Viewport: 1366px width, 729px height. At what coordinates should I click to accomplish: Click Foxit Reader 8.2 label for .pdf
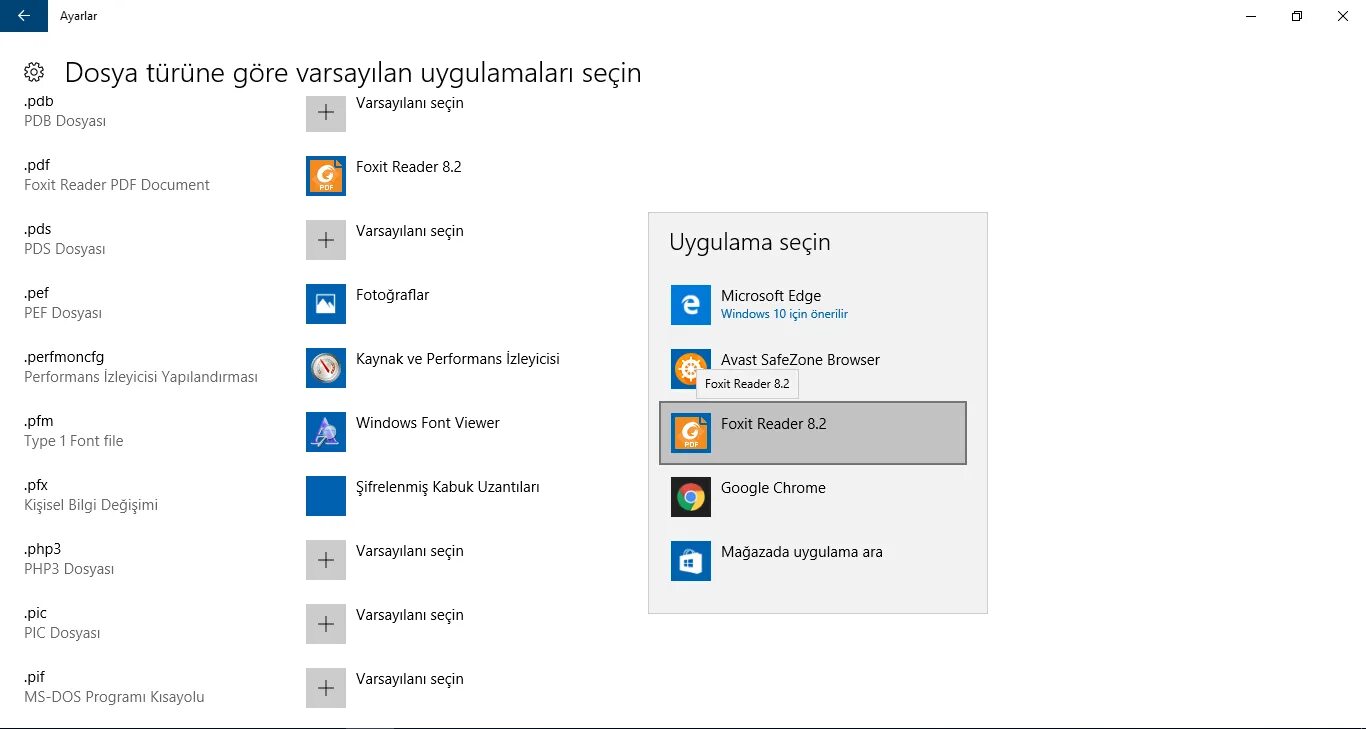409,167
